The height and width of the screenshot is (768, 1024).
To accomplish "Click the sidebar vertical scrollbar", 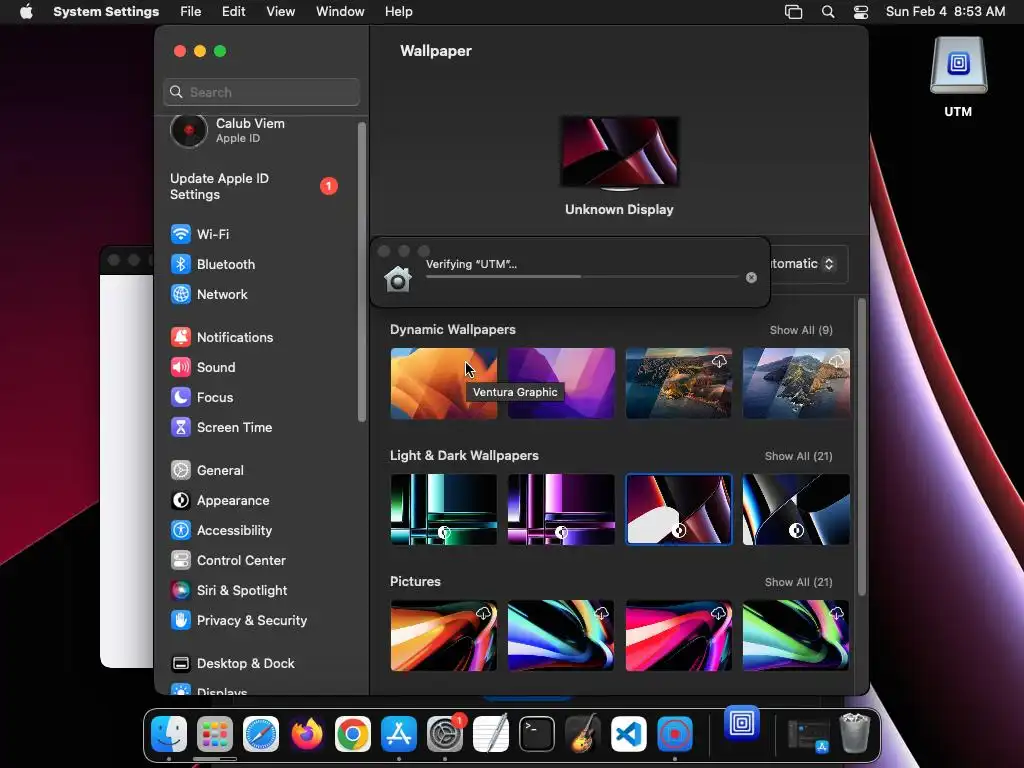I will pos(362,272).
